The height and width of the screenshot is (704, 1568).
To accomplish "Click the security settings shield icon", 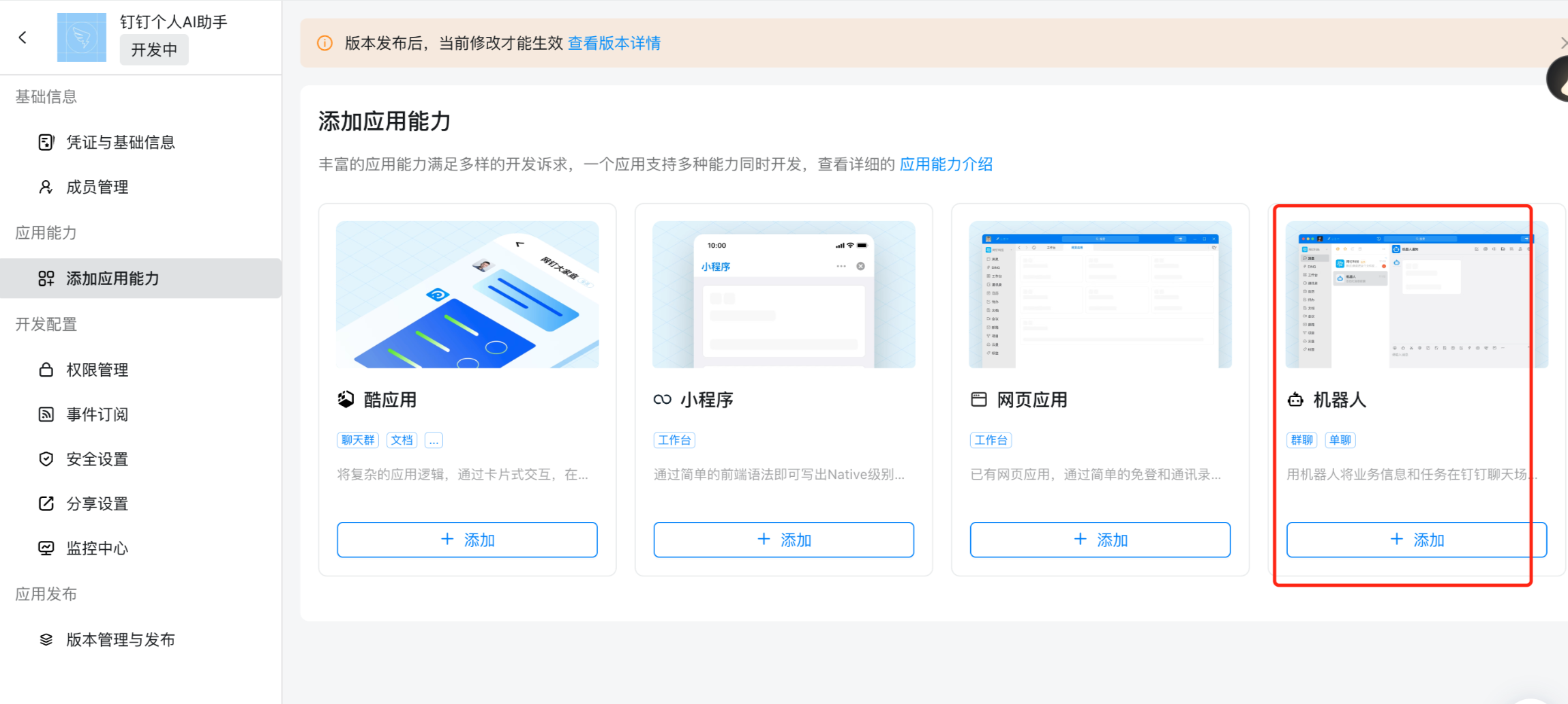I will pyautogui.click(x=46, y=459).
